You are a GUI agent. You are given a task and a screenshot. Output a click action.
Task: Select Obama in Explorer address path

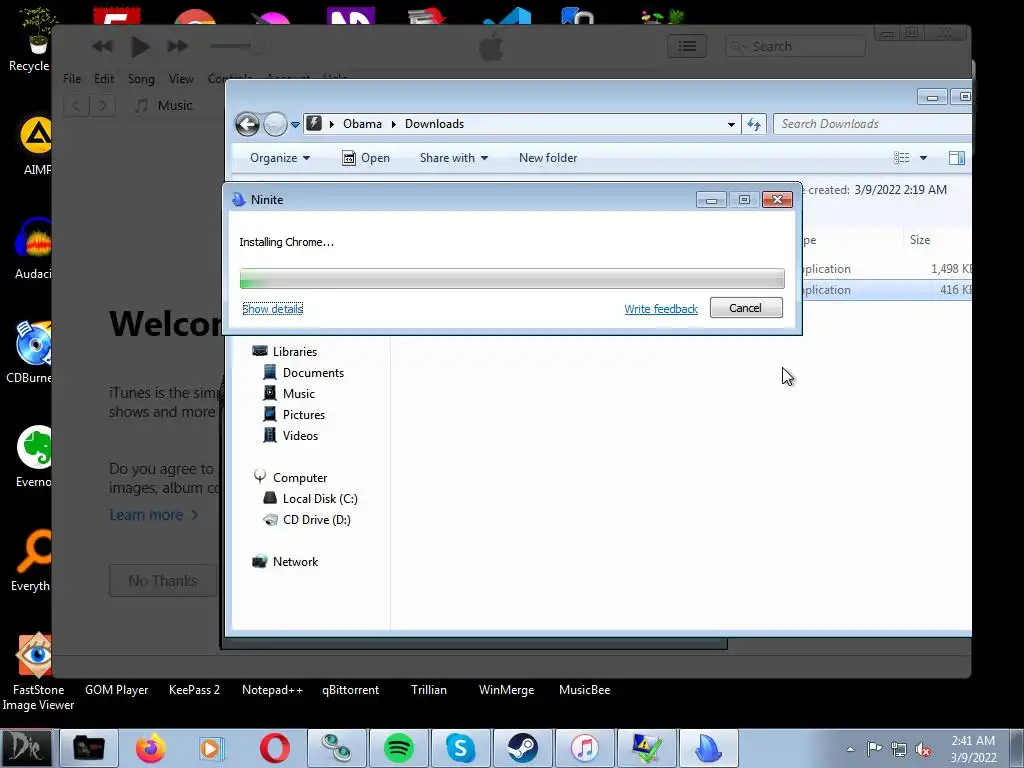[362, 124]
